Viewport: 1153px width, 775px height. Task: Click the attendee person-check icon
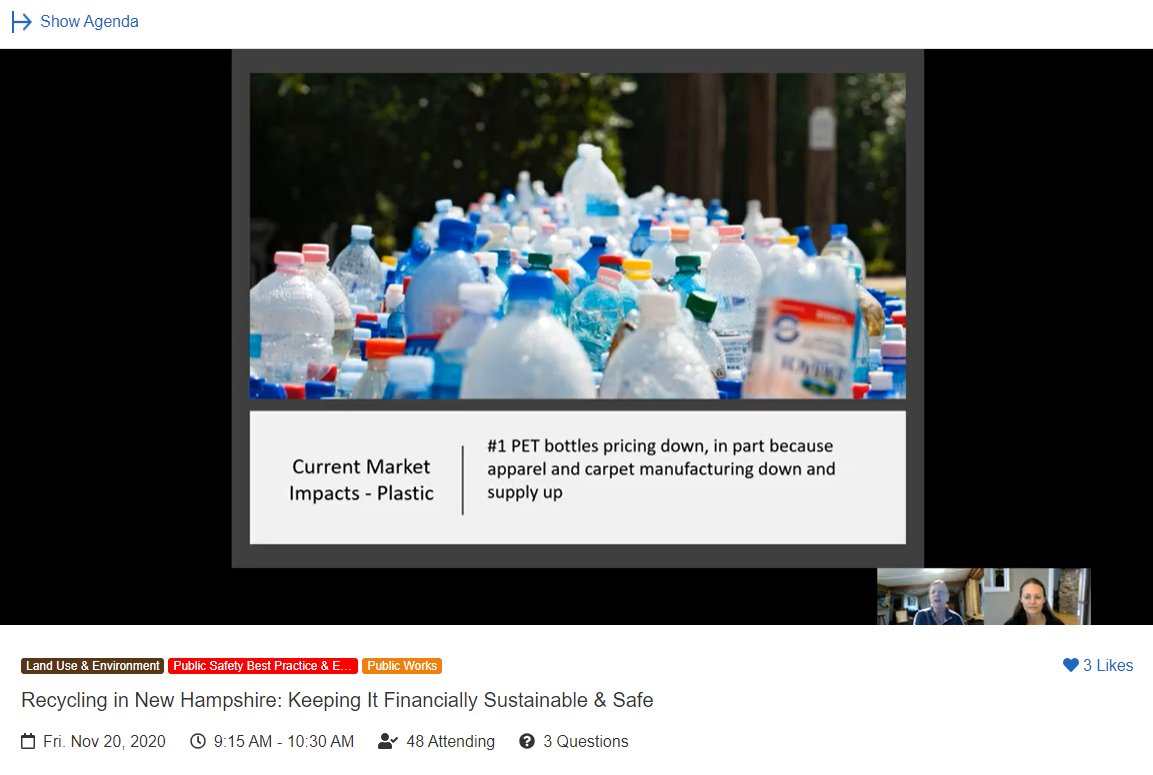click(x=388, y=741)
